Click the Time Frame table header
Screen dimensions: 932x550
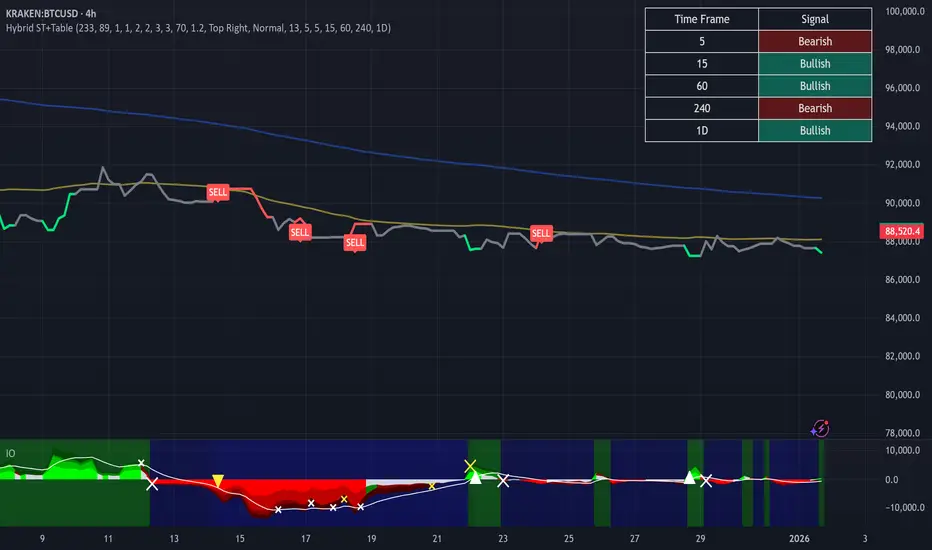(701, 19)
